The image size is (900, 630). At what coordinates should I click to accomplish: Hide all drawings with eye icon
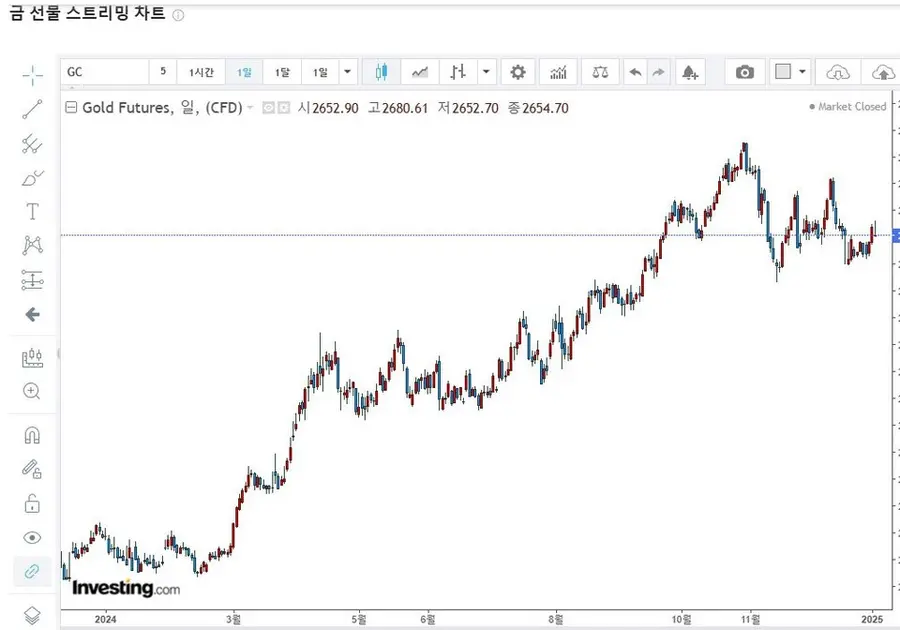click(32, 538)
